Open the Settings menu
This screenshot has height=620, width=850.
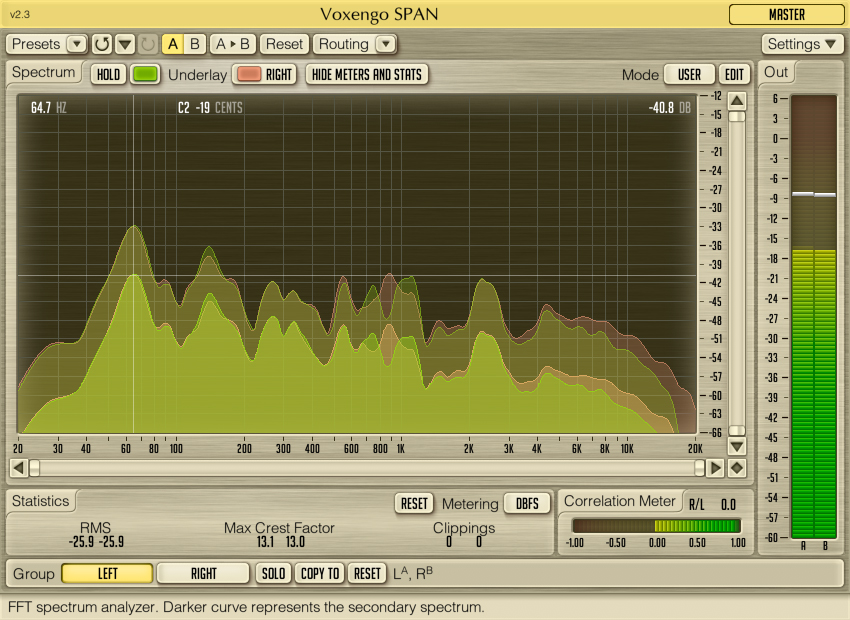[x=802, y=44]
